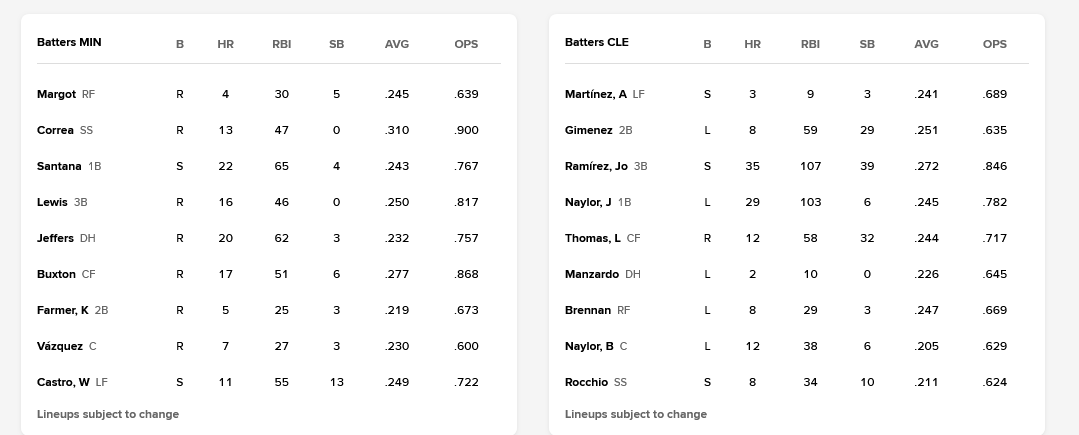Click Gimenez in the CLE lineup
This screenshot has width=1079, height=435.
click(x=589, y=130)
